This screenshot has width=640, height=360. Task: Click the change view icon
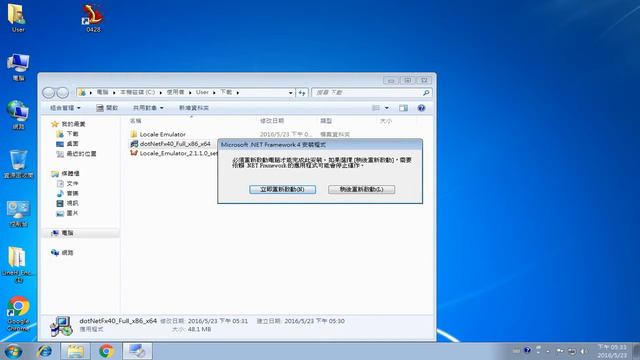(376, 108)
